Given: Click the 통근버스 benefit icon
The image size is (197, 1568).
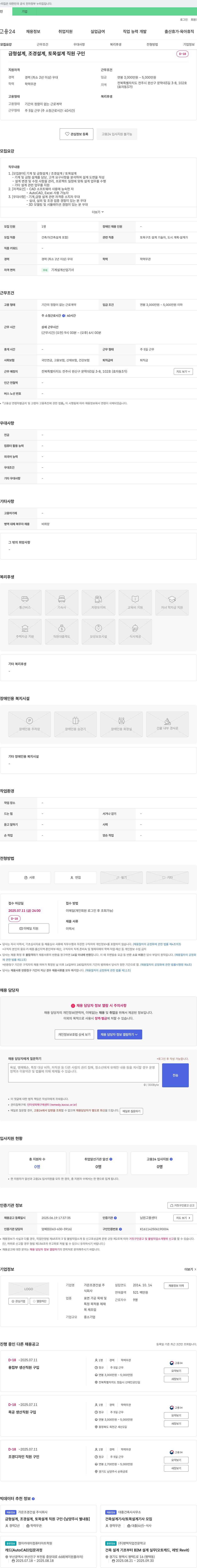Looking at the screenshot, I should 25,602.
